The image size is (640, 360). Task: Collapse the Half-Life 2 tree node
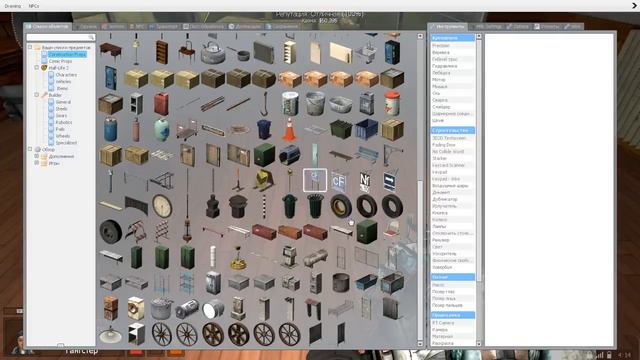(37, 67)
